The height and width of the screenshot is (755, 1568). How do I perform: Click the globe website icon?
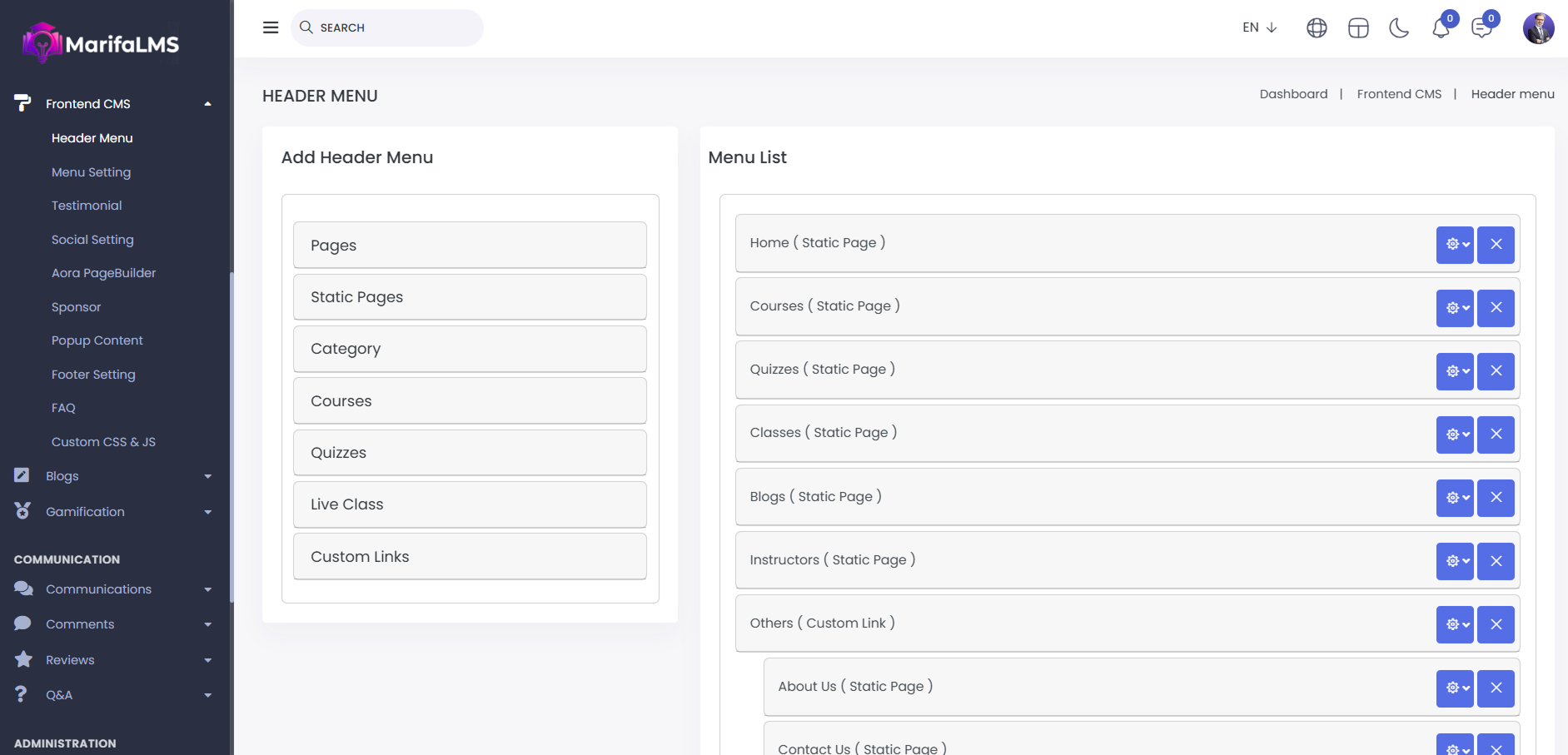click(x=1317, y=28)
